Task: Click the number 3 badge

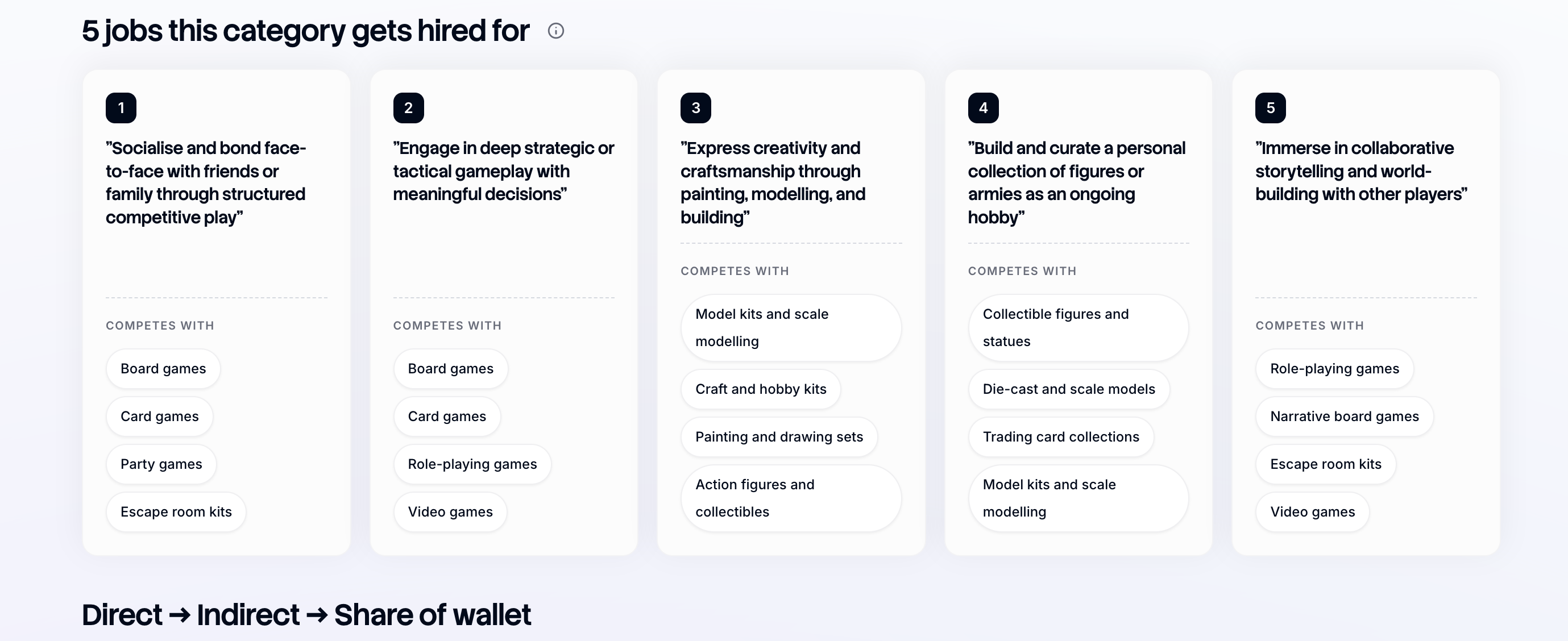Action: pos(696,107)
